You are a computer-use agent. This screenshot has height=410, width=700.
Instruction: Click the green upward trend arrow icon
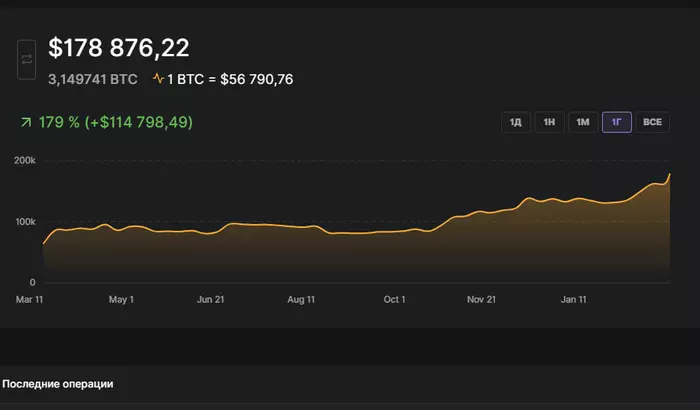click(x=26, y=122)
